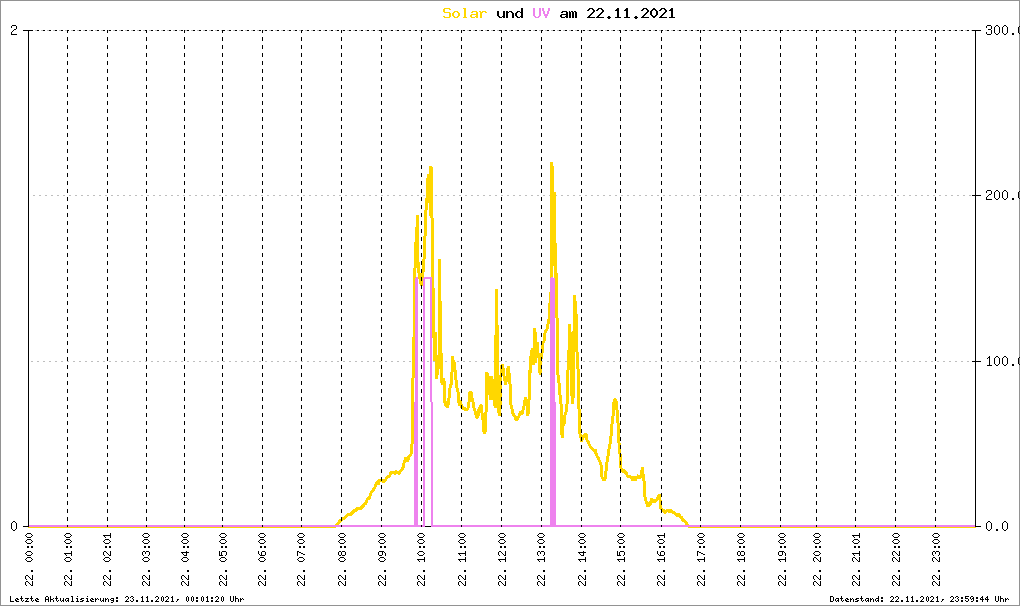The width and height of the screenshot is (1020, 606).
Task: Click the yellow 'Solar' word in the title
Action: (x=464, y=13)
